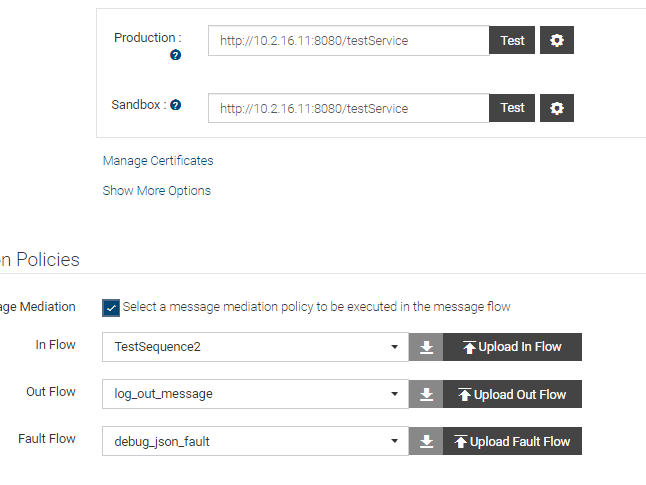Focus the Production endpoint URL field

pos(348,41)
